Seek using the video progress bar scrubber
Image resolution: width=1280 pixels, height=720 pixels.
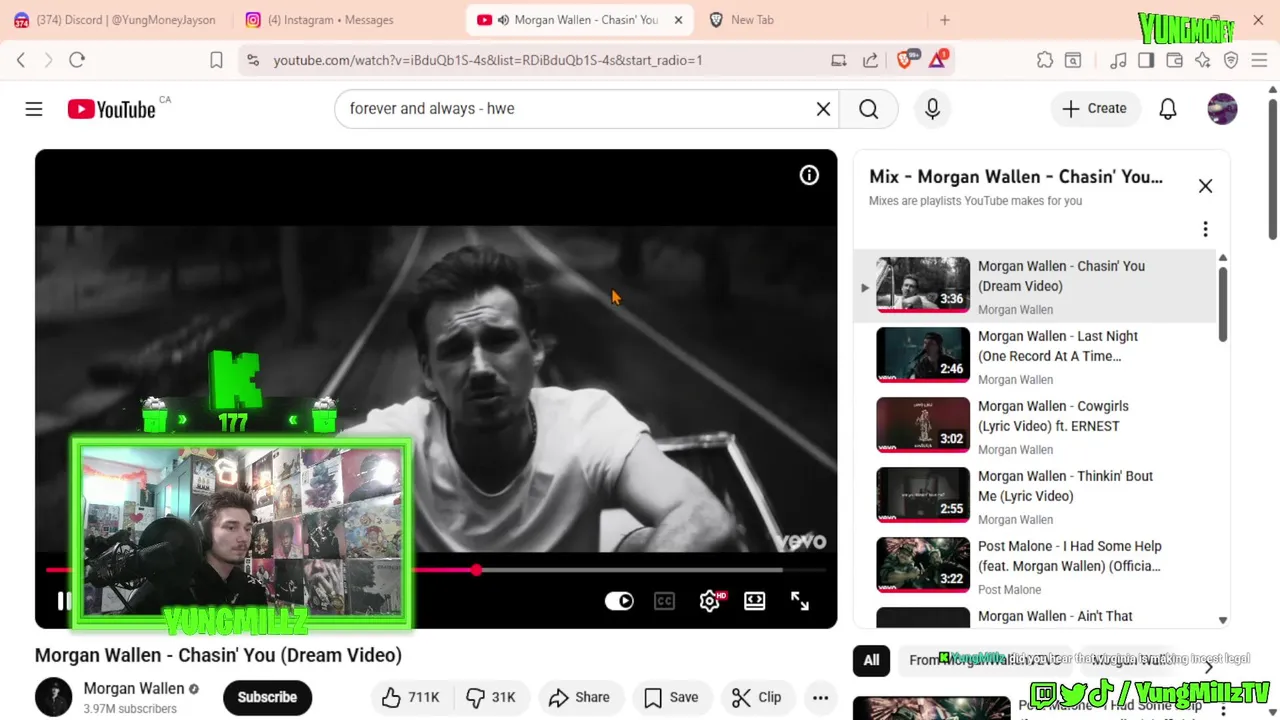(476, 569)
